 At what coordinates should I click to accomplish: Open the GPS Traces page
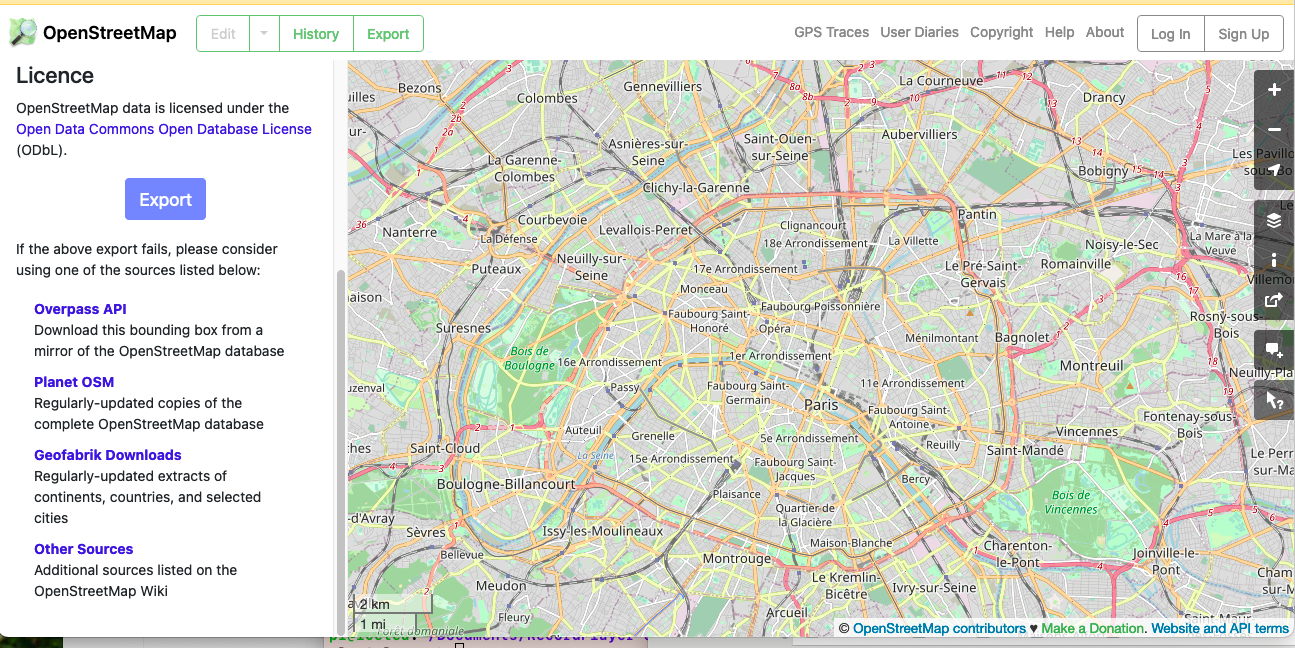(x=831, y=32)
